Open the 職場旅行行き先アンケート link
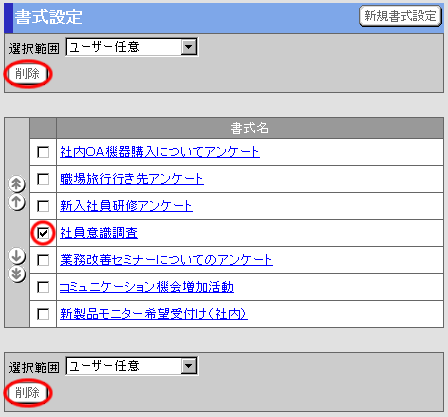The height and width of the screenshot is (417, 448). [132, 179]
